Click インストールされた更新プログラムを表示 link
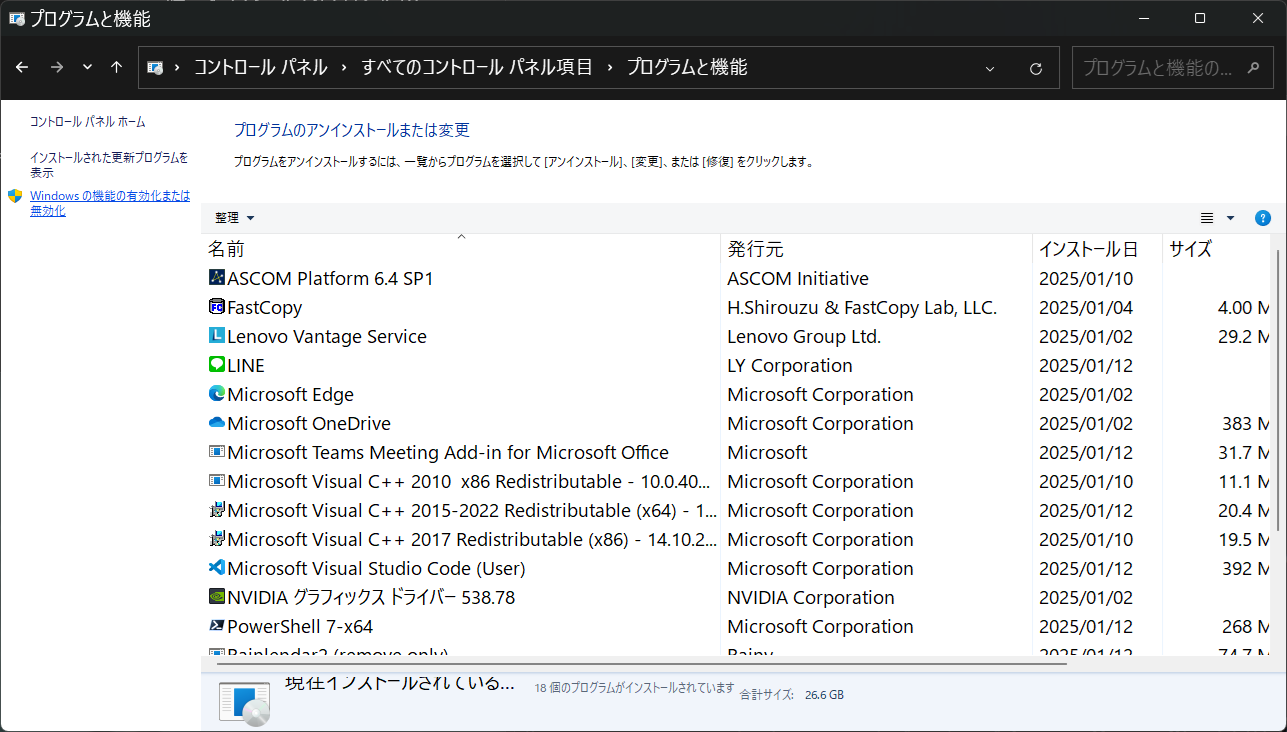 coord(111,164)
